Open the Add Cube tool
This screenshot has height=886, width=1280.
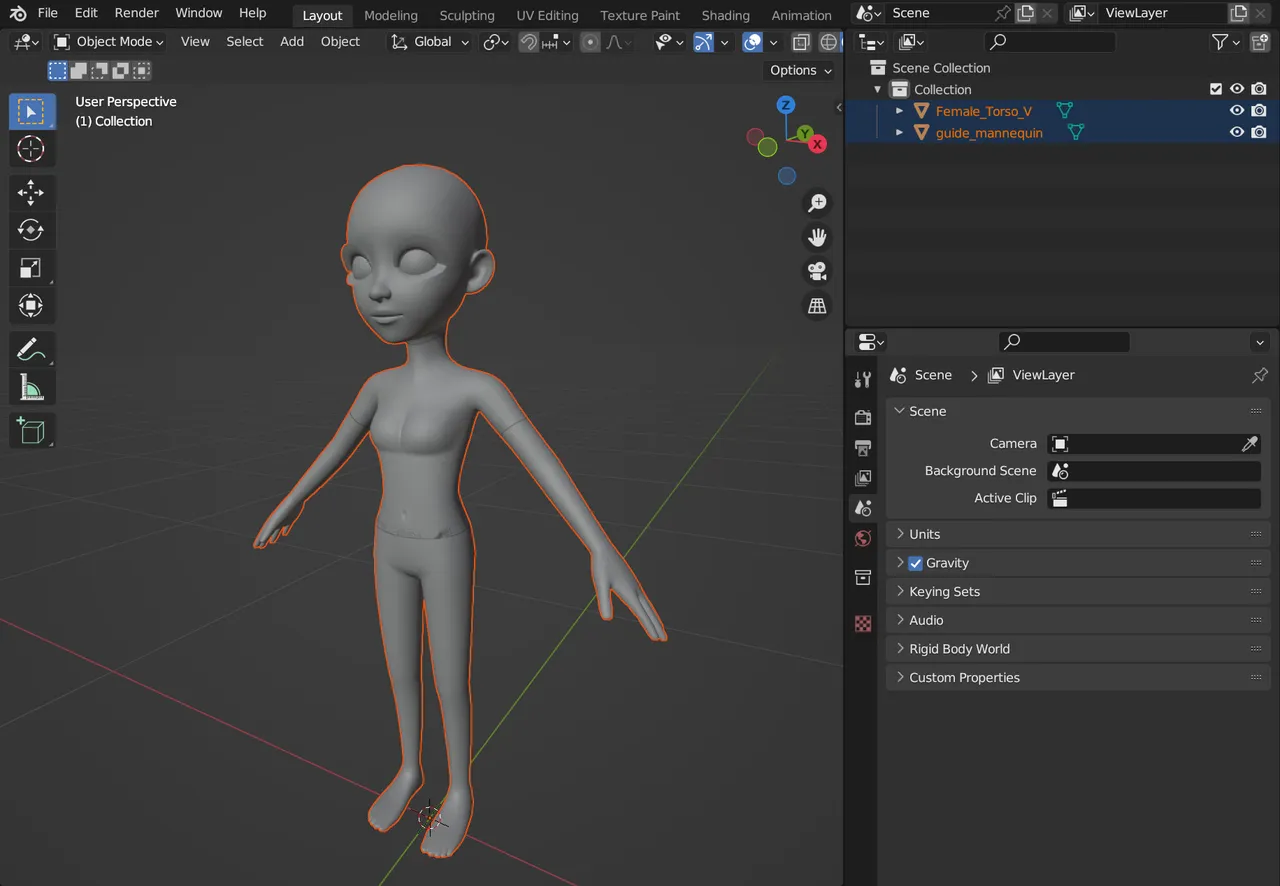tap(31, 430)
